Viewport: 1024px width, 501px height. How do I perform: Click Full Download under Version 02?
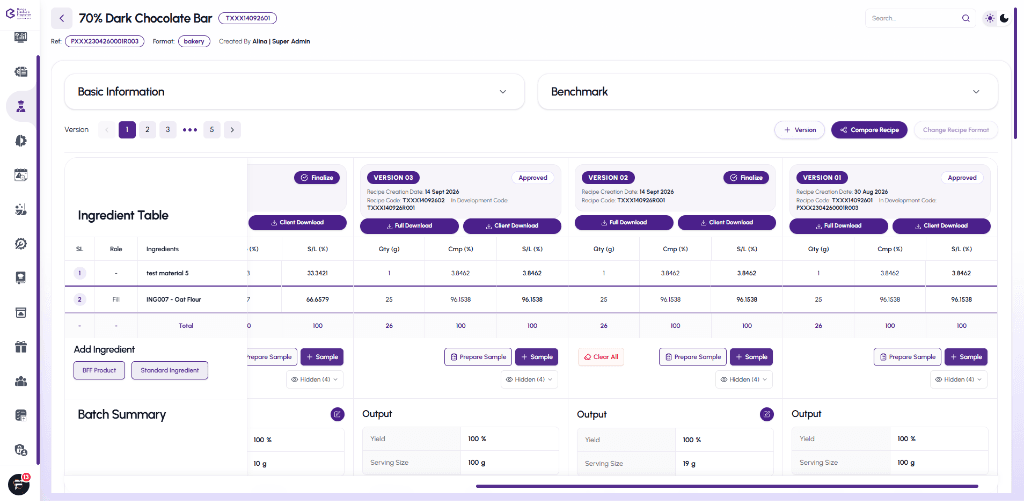click(x=624, y=223)
